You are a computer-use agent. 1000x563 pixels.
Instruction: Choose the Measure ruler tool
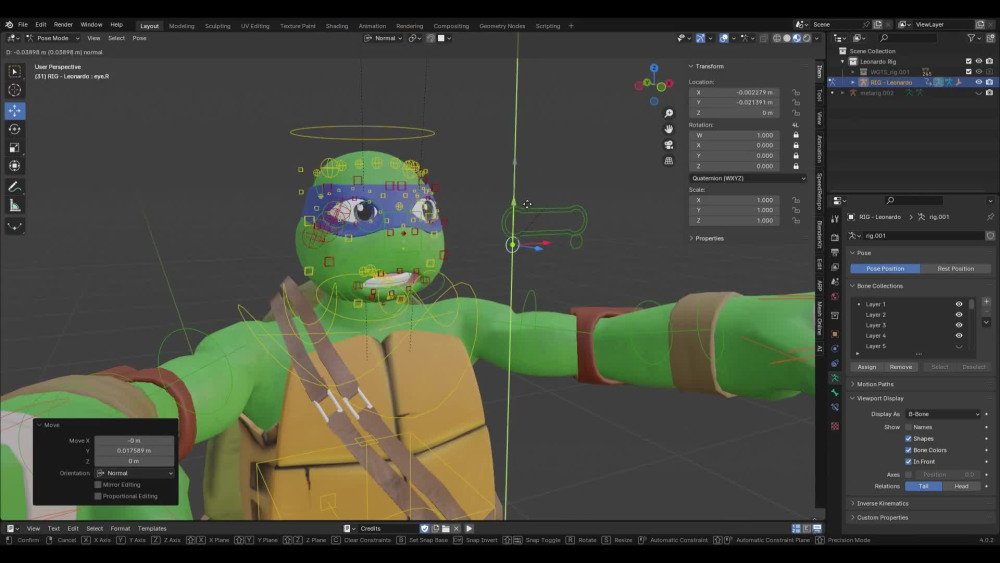[x=15, y=205]
